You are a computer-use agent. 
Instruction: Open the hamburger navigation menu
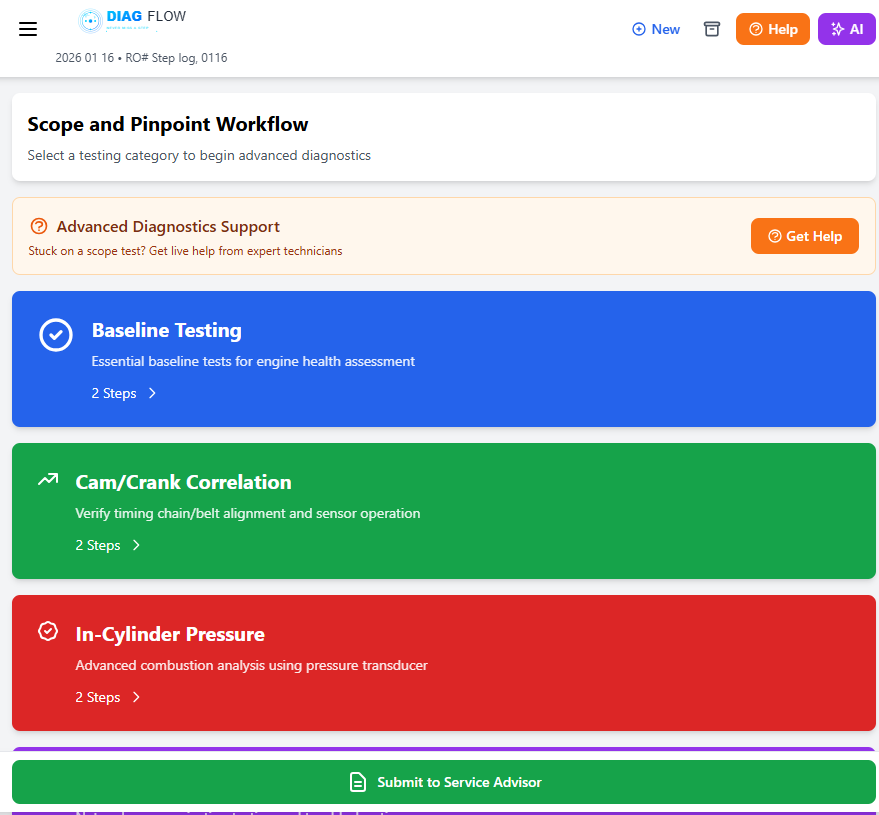pos(28,29)
